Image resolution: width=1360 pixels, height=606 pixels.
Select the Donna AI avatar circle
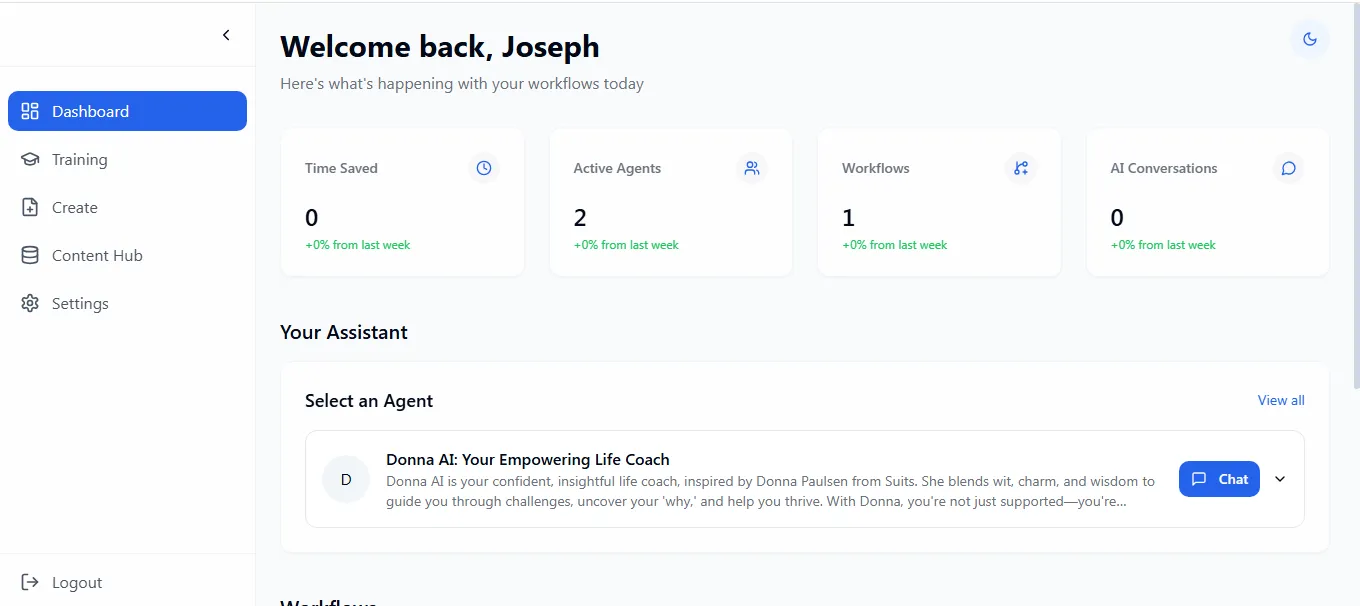pyautogui.click(x=346, y=479)
